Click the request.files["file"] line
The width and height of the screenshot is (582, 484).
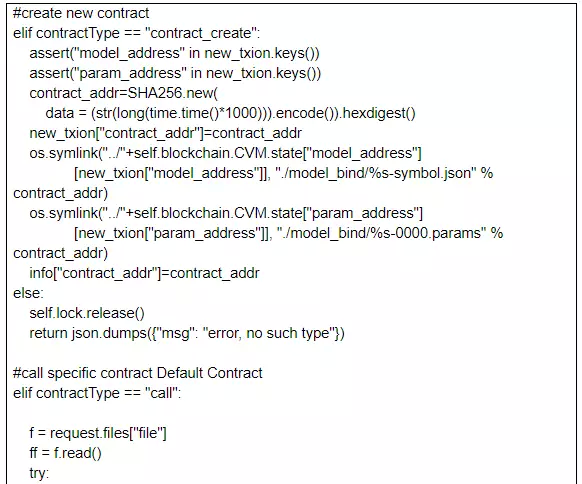(x=98, y=434)
